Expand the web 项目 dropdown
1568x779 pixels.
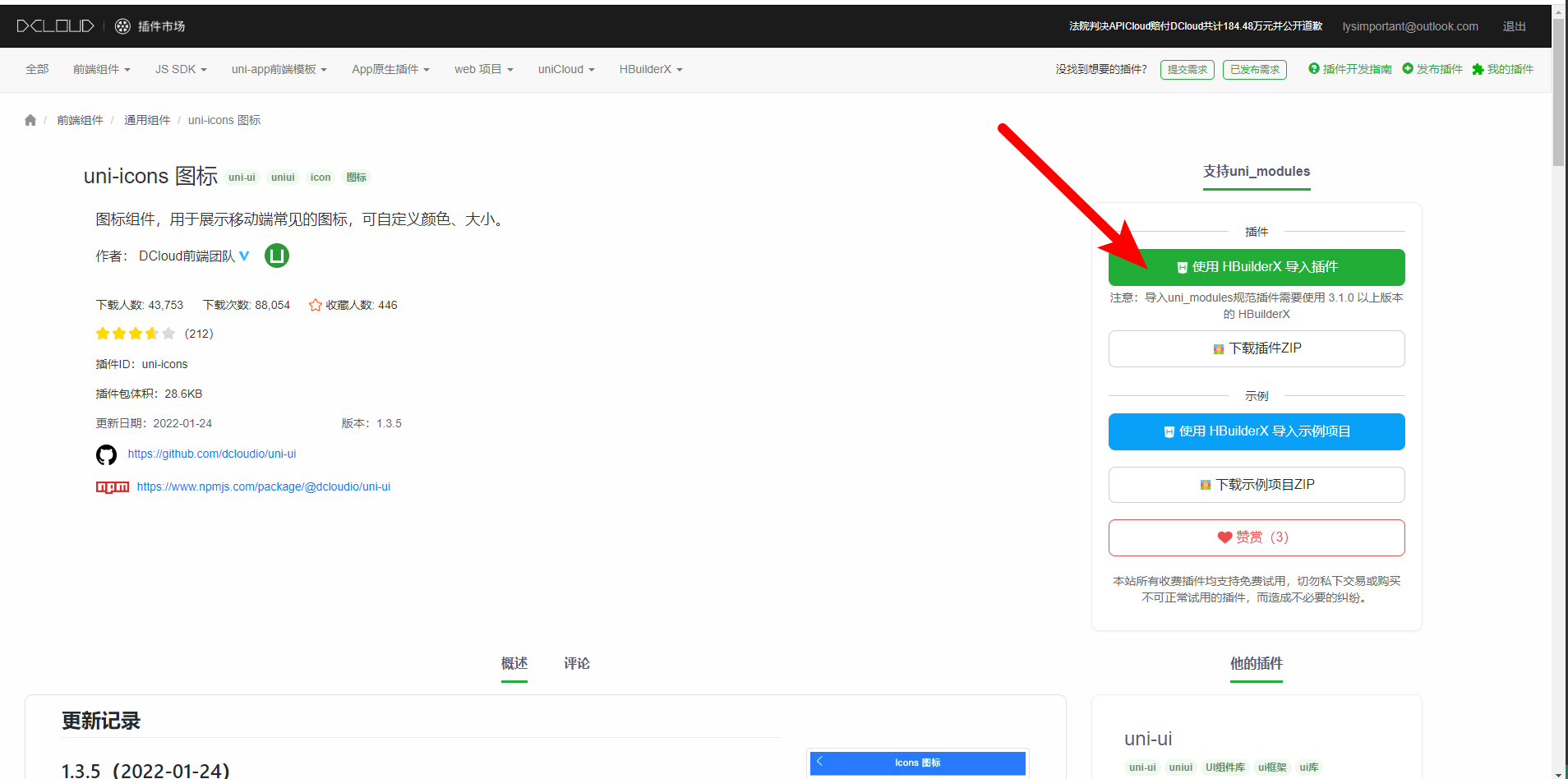click(484, 69)
